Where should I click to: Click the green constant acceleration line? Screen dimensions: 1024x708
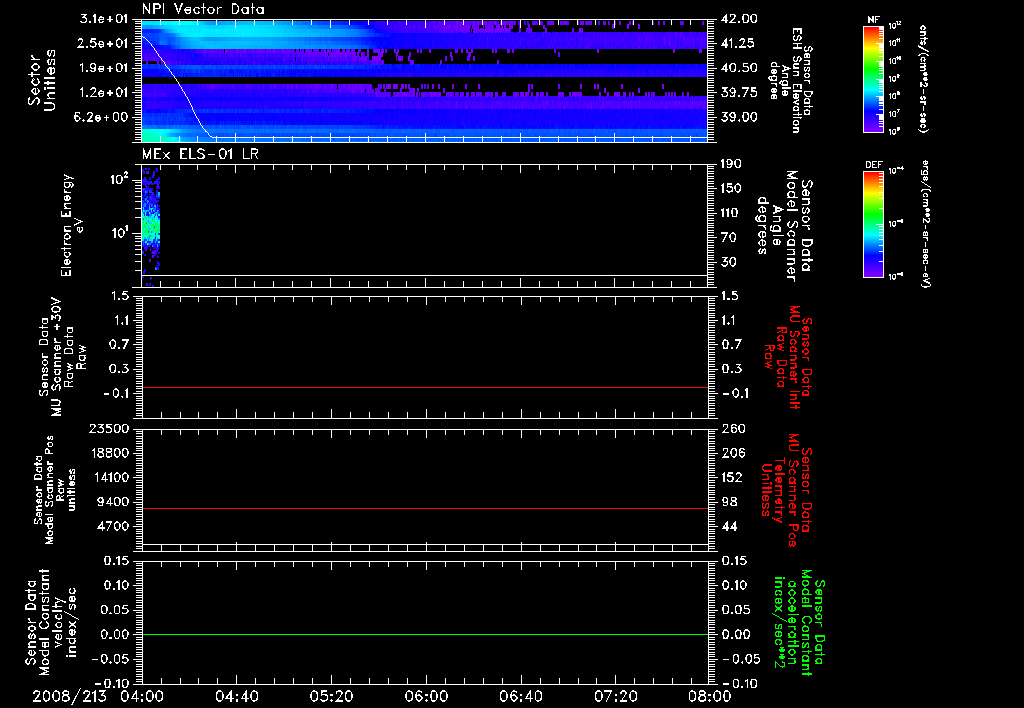click(424, 634)
